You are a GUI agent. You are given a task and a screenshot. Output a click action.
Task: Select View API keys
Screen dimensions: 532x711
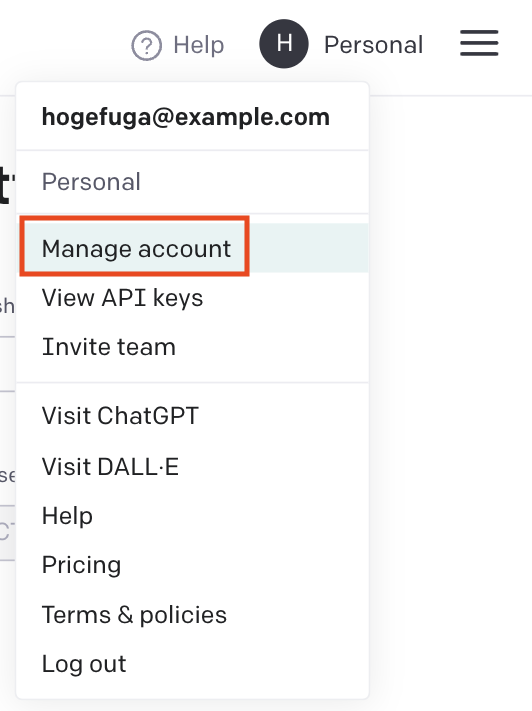(x=192, y=298)
